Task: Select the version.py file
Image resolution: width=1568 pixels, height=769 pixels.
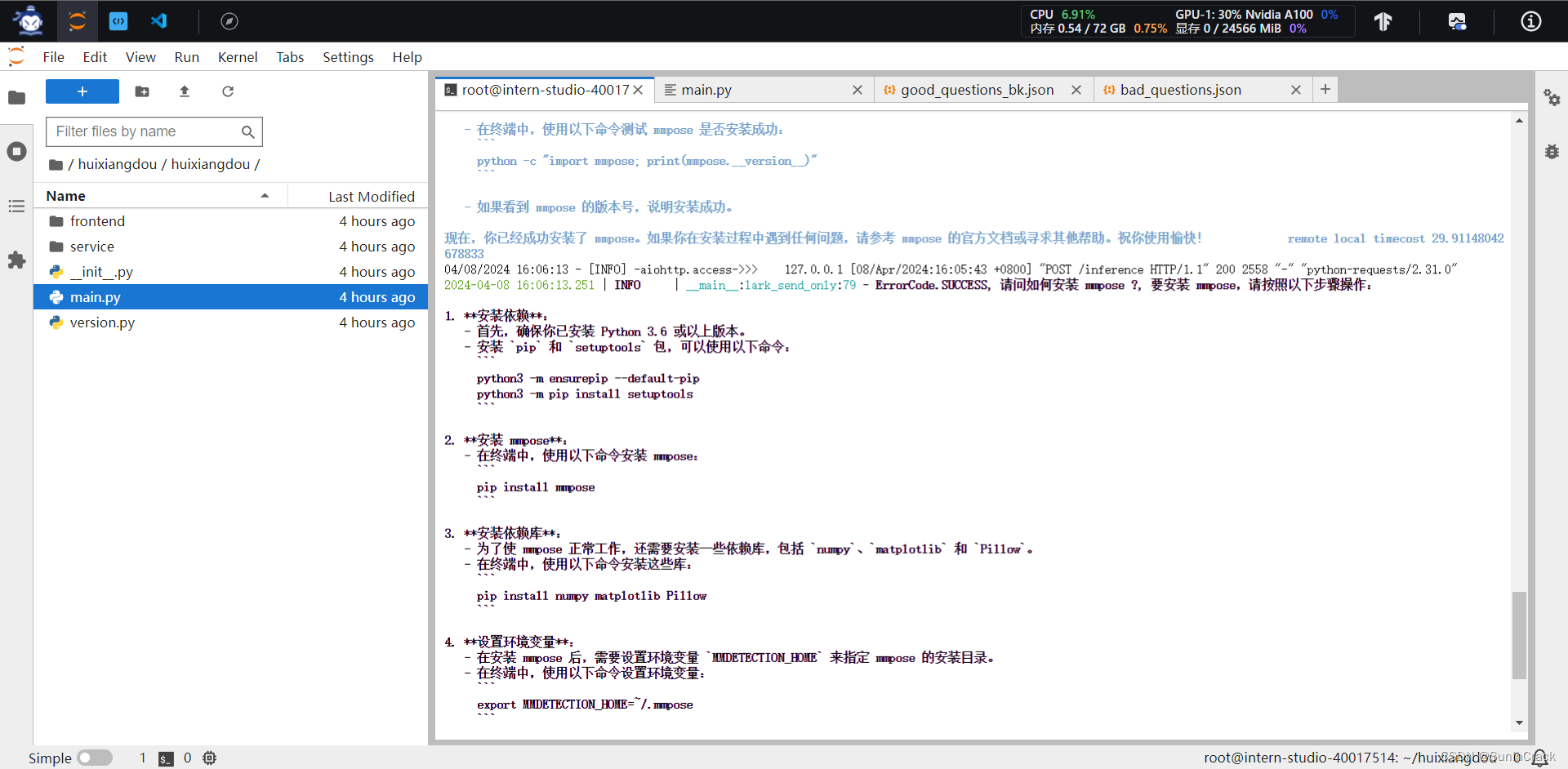Action: 231,322
